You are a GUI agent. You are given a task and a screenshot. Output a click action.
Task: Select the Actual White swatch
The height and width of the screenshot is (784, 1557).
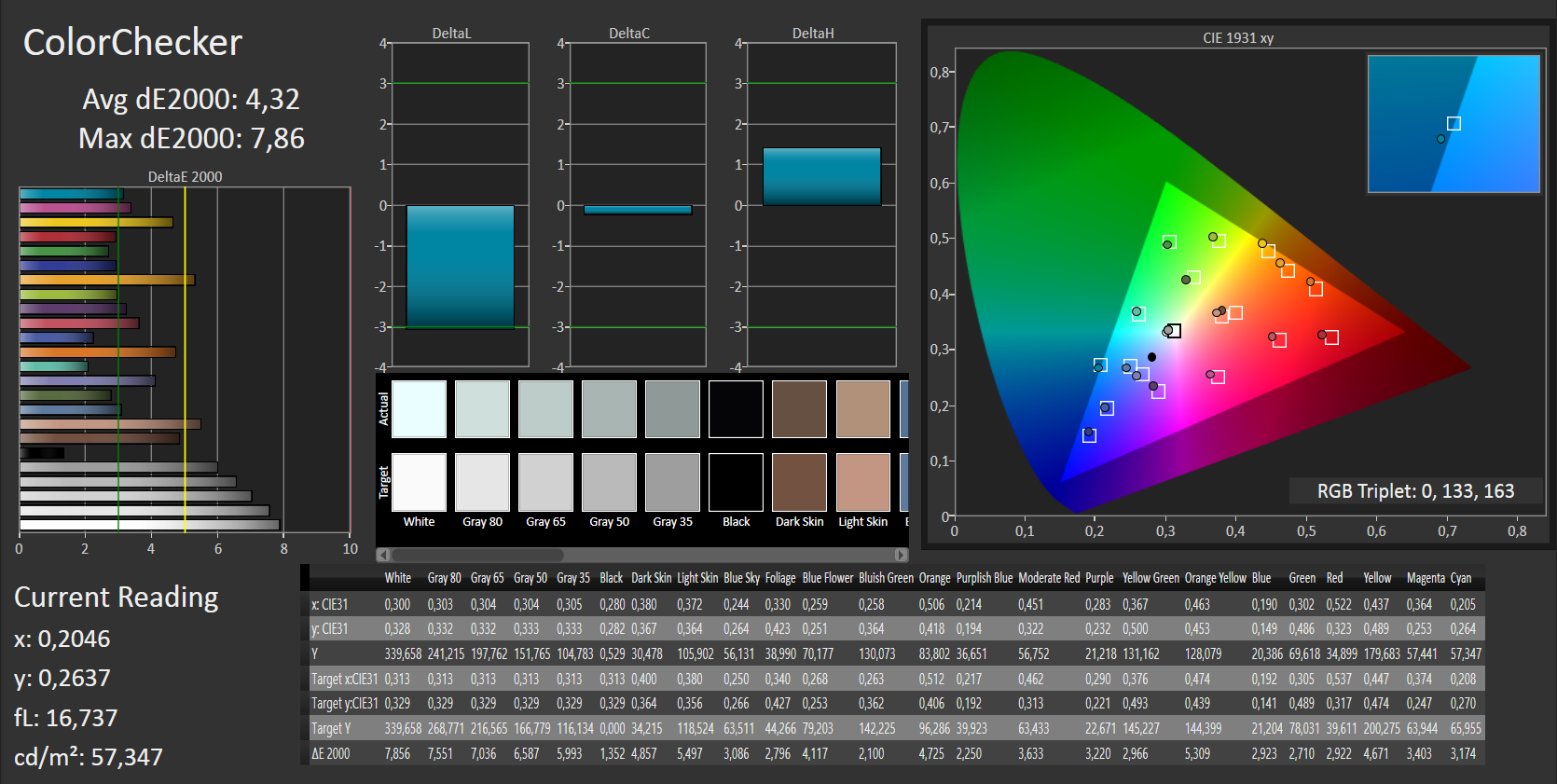click(x=419, y=409)
